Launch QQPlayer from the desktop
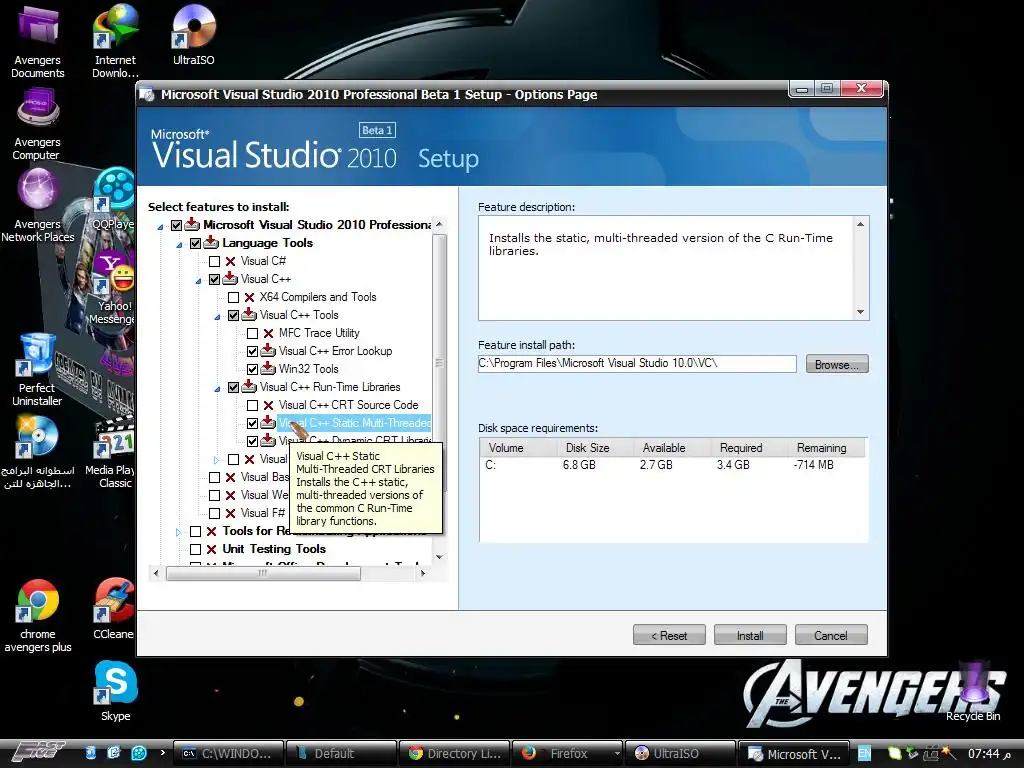The image size is (1024, 768). [114, 199]
